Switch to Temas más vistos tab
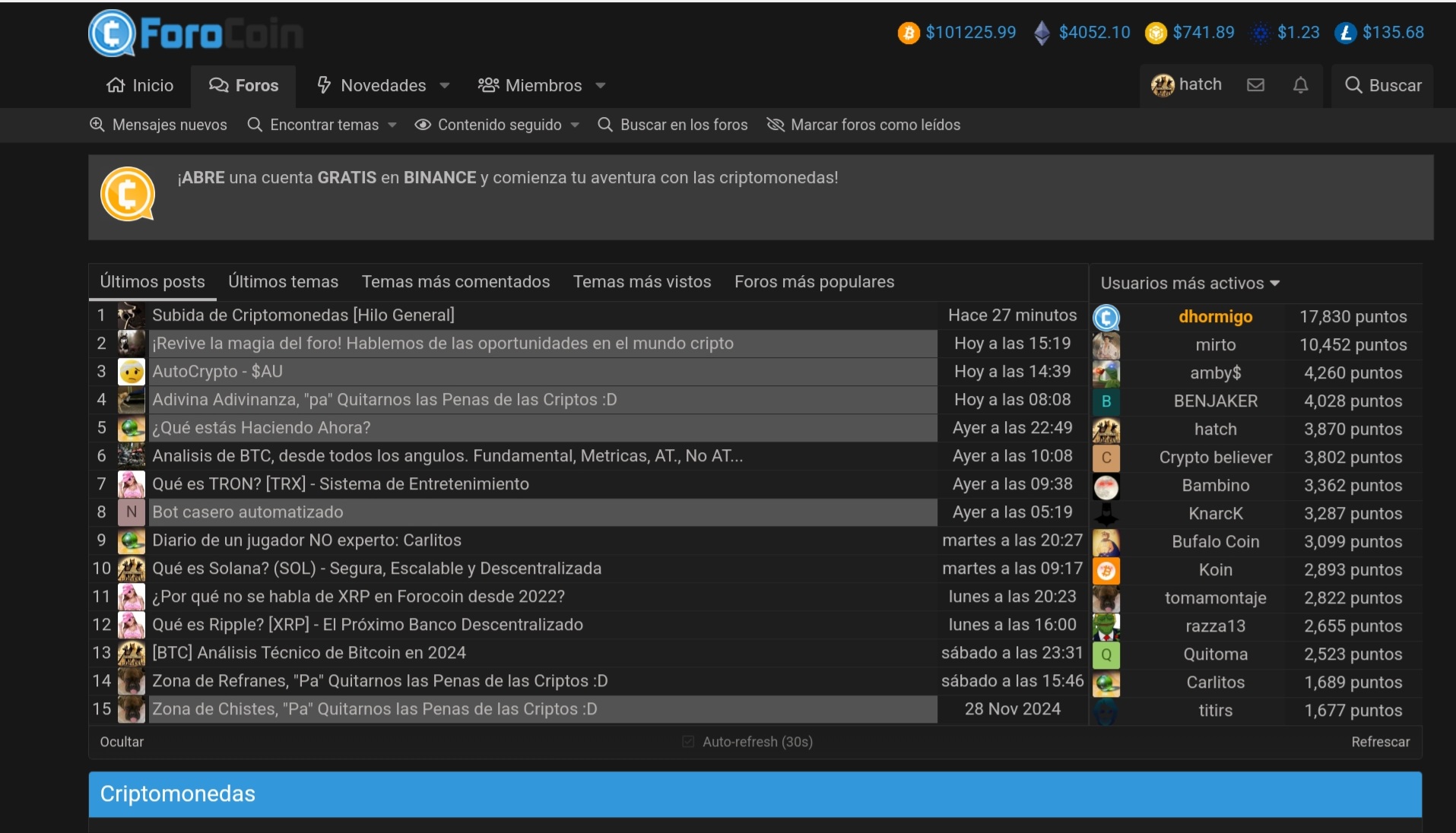The image size is (1456, 833). coord(642,282)
